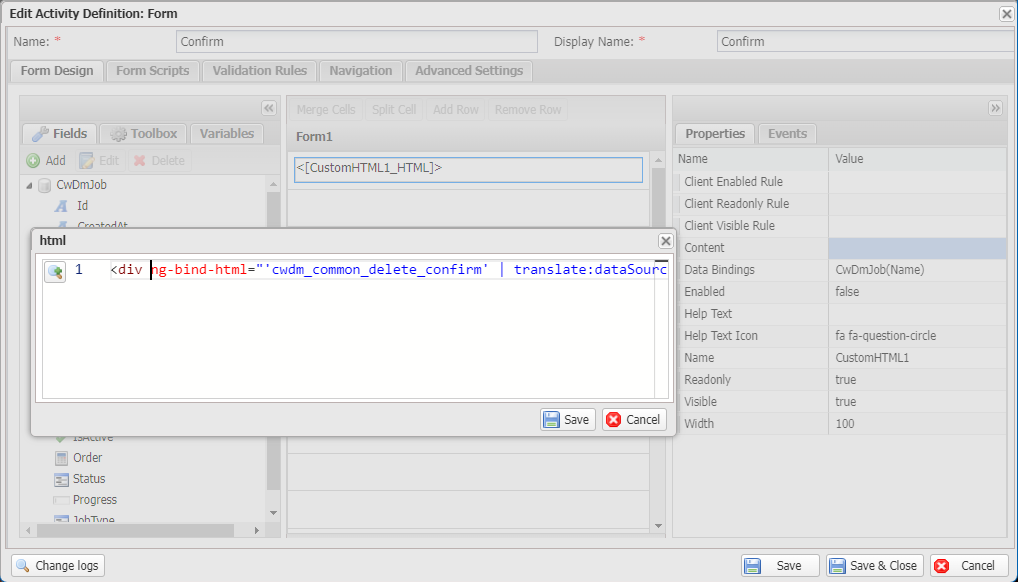Viewport: 1018px width, 582px height.
Task: Select the Order field in tree
Action: (87, 458)
